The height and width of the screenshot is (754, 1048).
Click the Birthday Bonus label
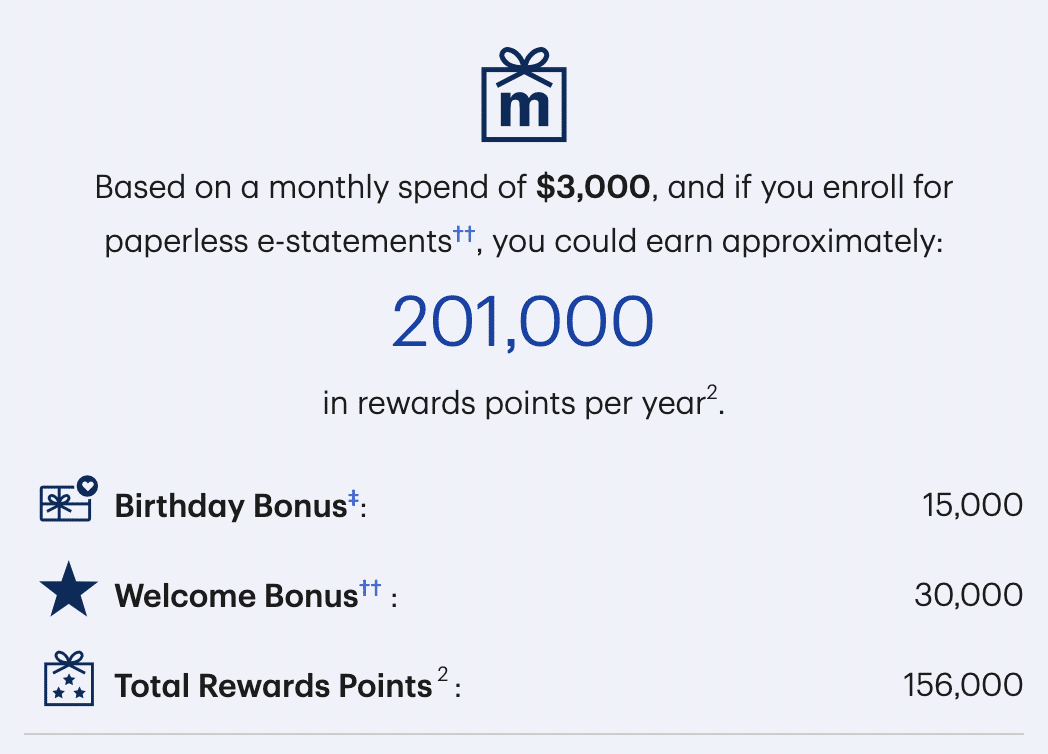230,506
